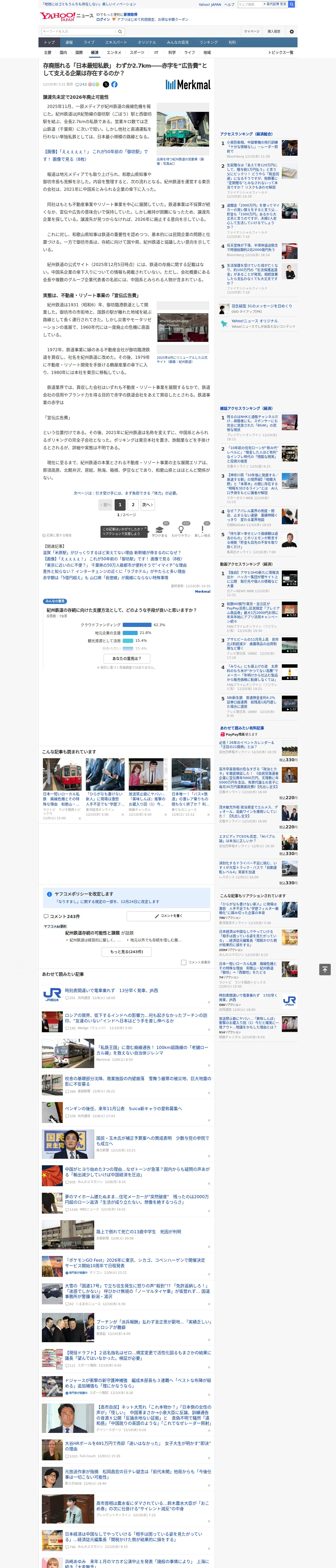This screenshot has height=1568, width=336.
Task: Go to article page 2
Action: [x=133, y=505]
